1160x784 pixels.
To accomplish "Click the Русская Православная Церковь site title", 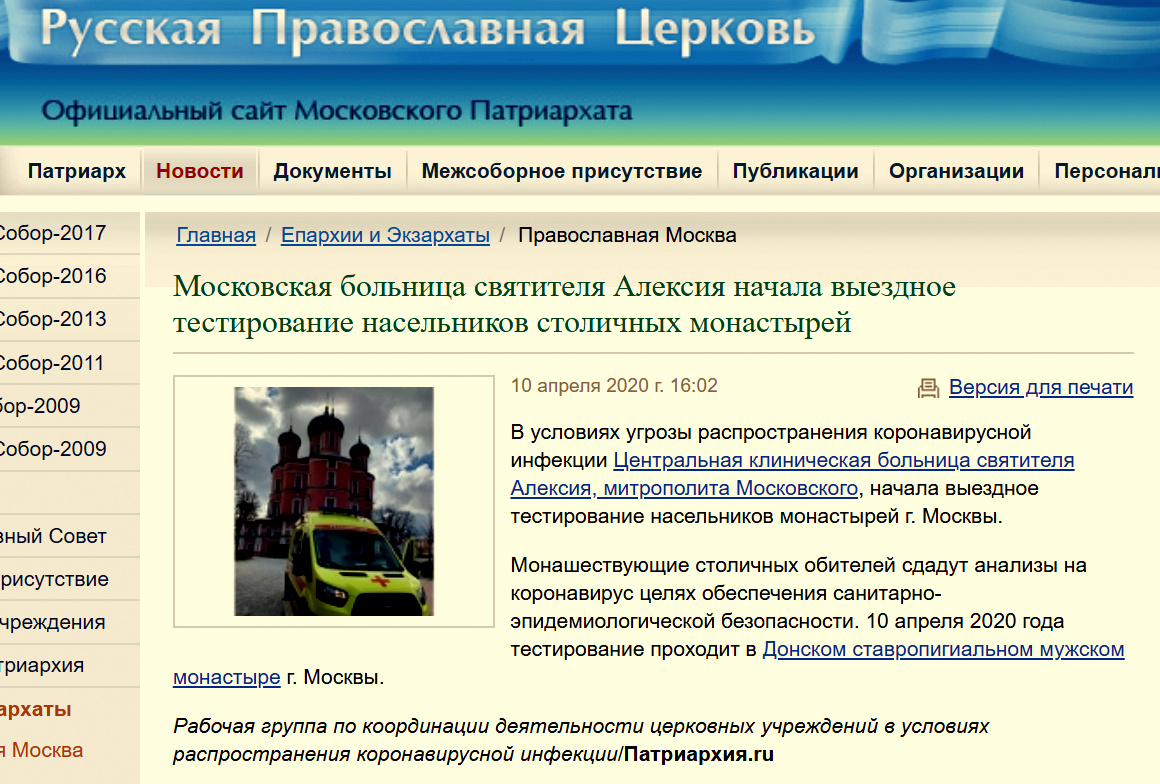I will 427,30.
